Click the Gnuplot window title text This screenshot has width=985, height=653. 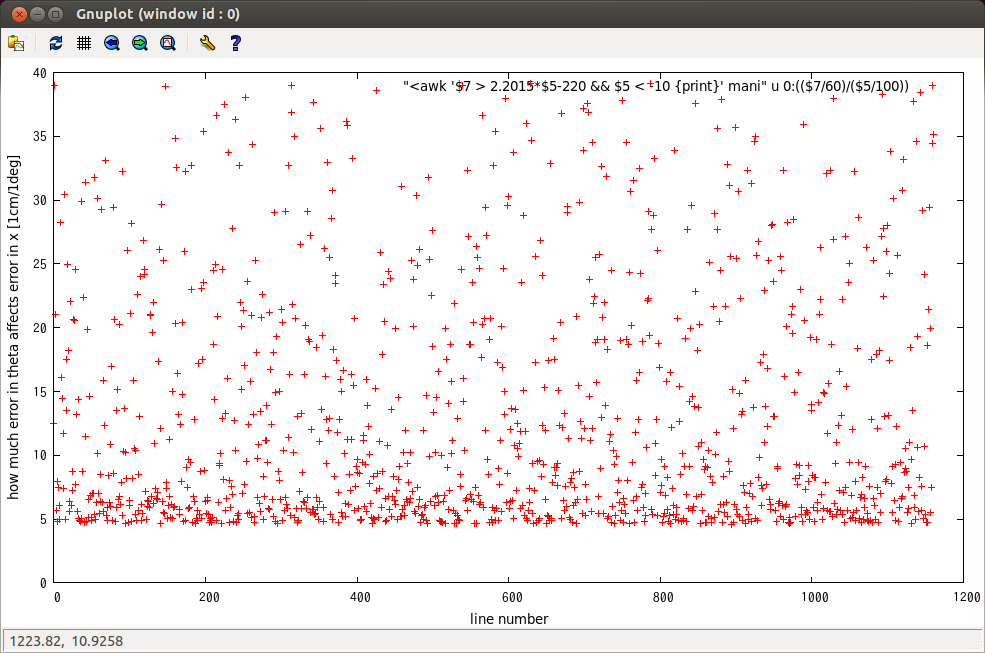pyautogui.click(x=157, y=15)
